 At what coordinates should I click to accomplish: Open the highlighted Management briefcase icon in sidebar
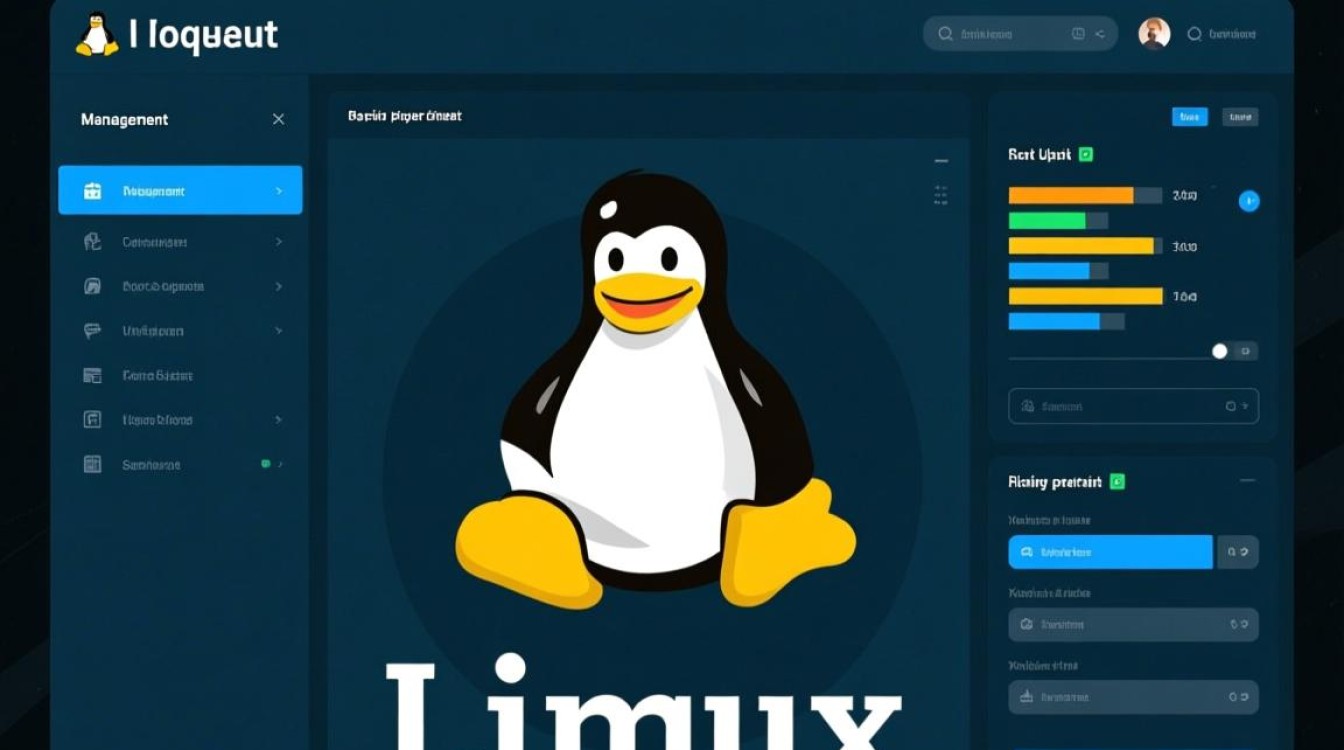click(x=92, y=189)
